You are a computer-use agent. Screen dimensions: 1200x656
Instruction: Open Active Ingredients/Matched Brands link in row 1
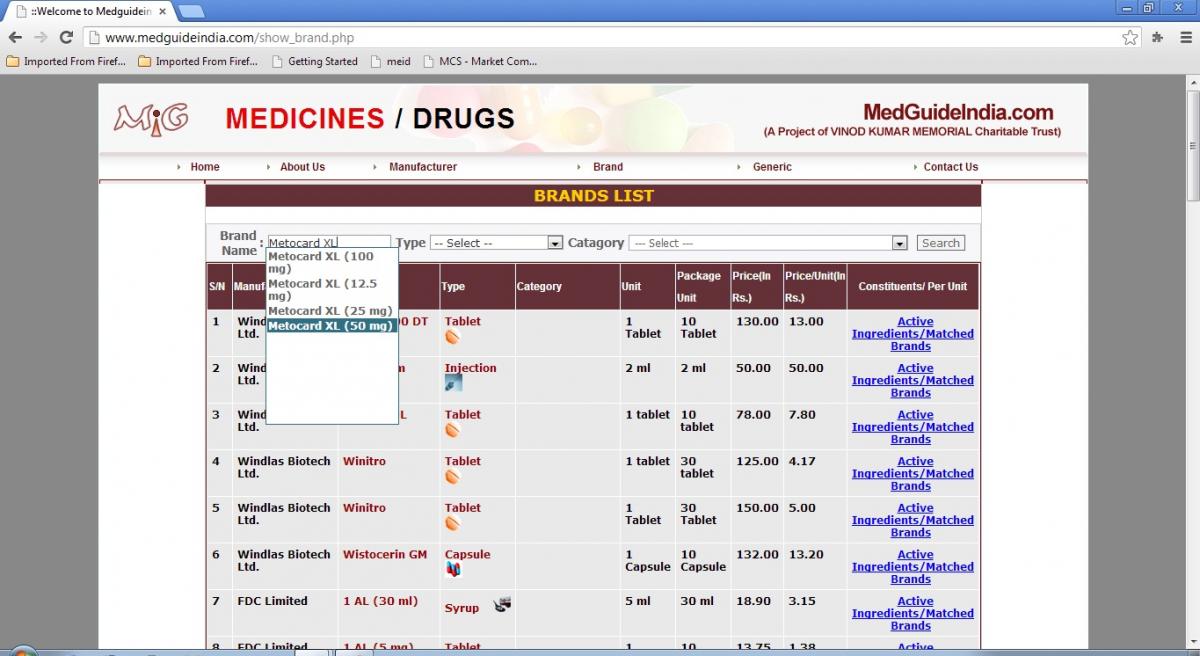pyautogui.click(x=913, y=334)
